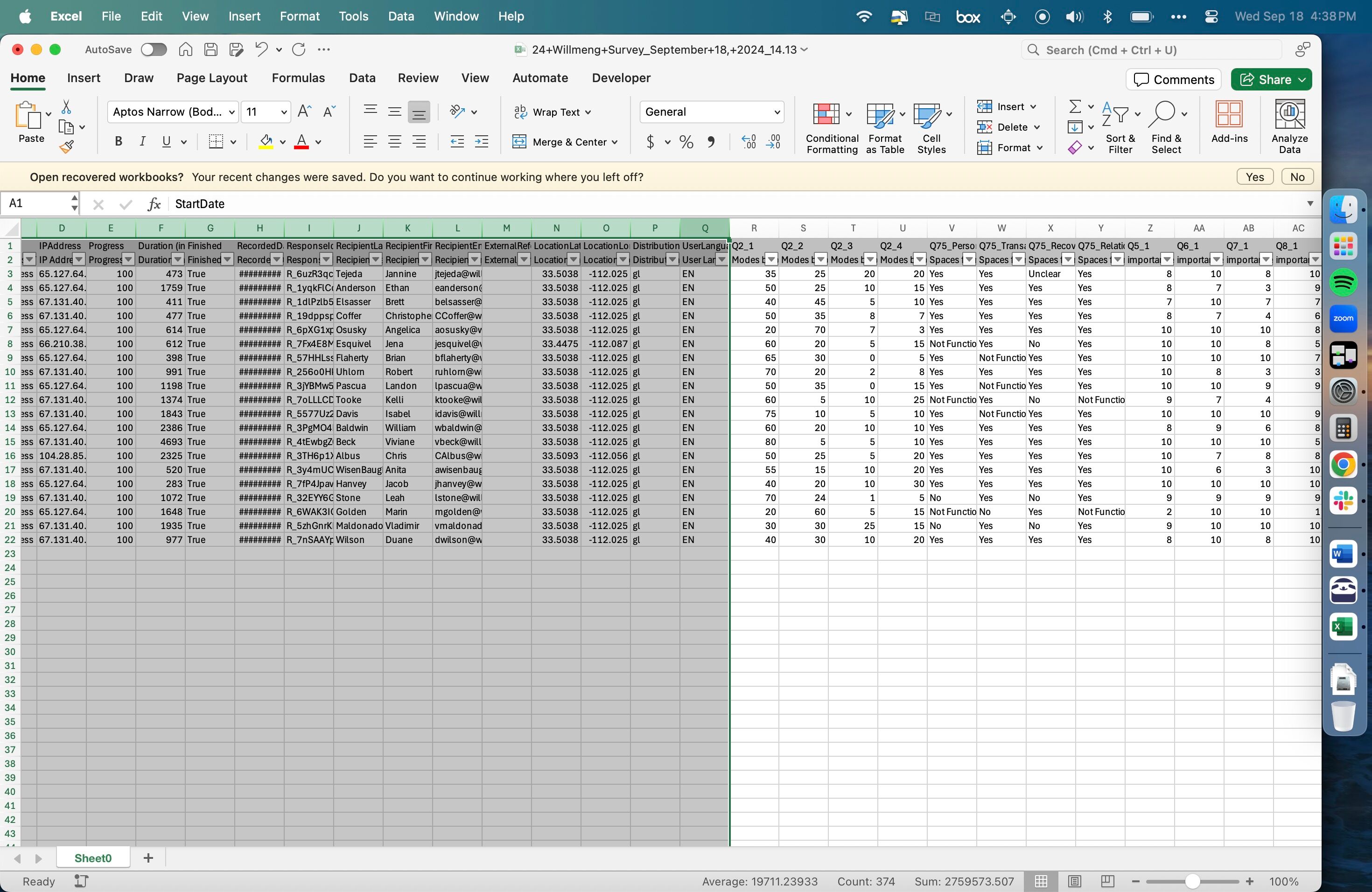The width and height of the screenshot is (1372, 892).
Task: Click the Conditional Formatting icon
Action: (x=826, y=114)
